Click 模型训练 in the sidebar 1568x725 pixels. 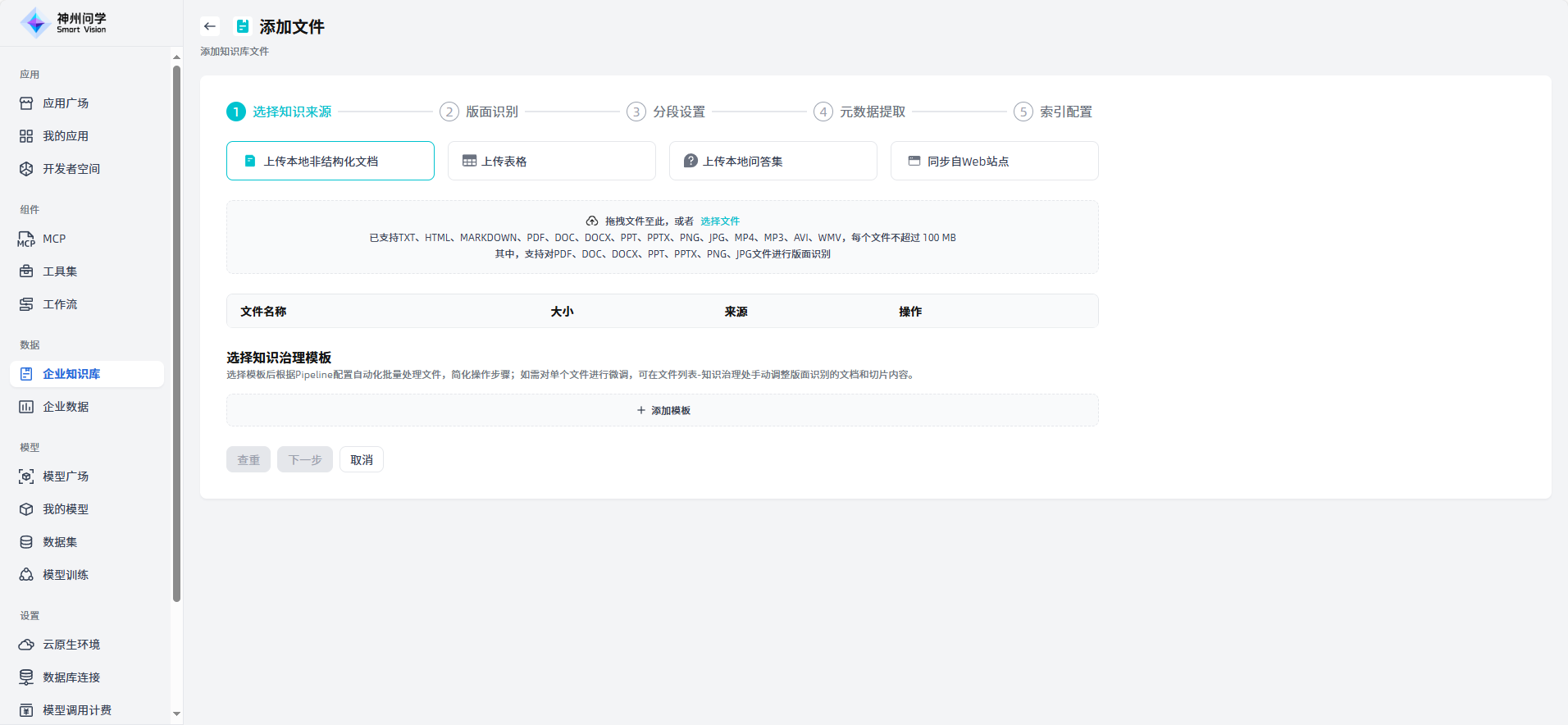[x=66, y=575]
